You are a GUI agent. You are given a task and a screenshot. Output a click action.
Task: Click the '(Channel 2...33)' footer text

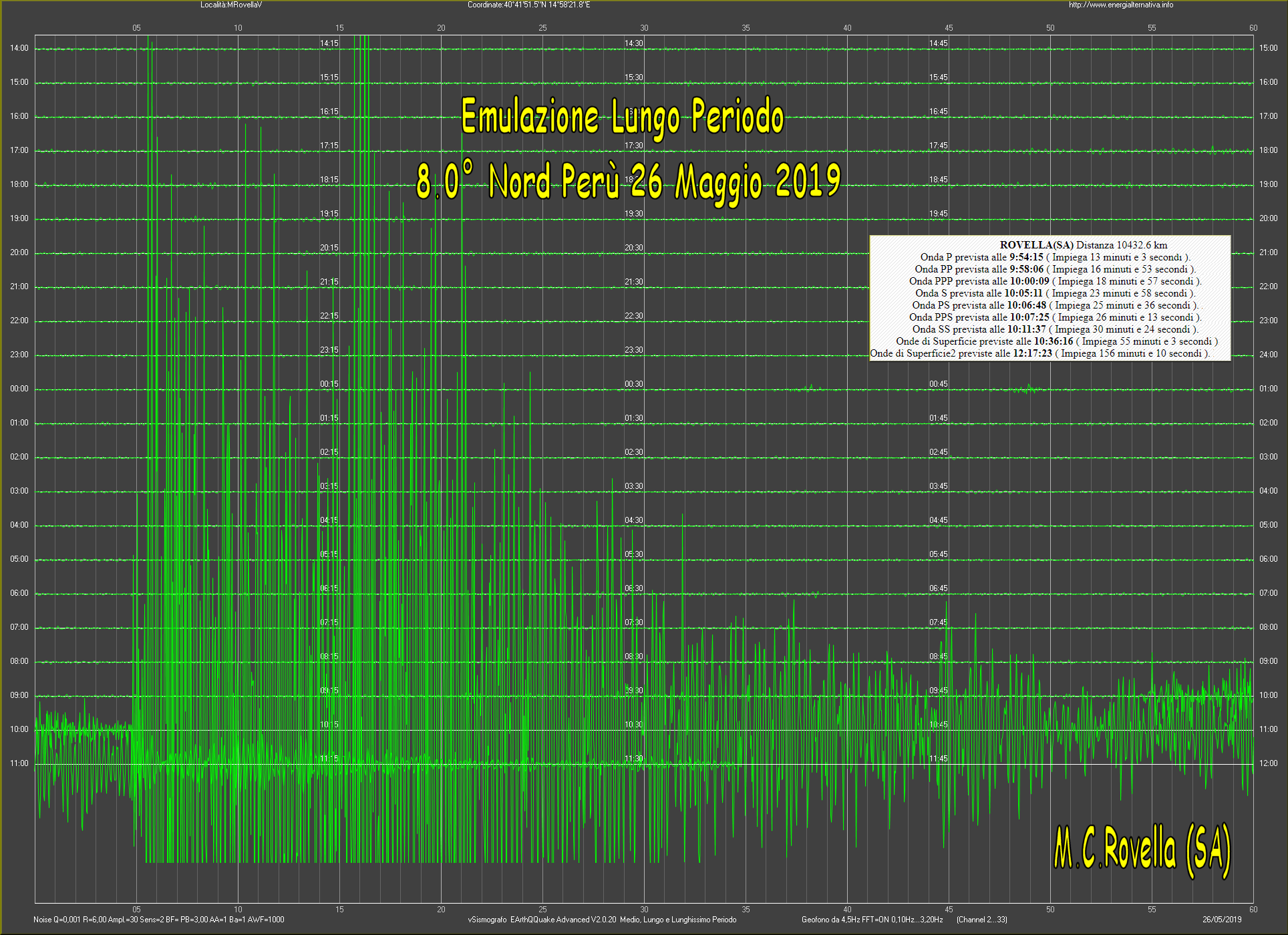click(x=982, y=920)
